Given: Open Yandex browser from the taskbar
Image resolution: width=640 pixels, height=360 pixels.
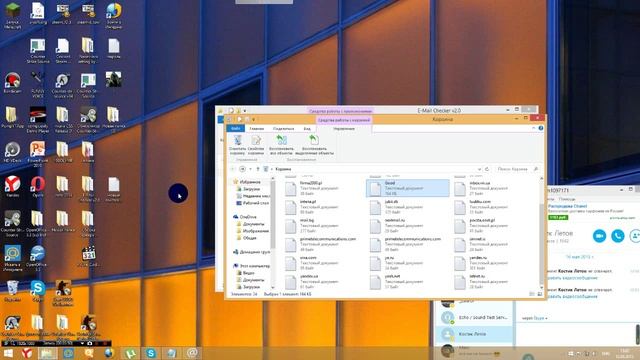Looking at the screenshot, I should pos(27,353).
